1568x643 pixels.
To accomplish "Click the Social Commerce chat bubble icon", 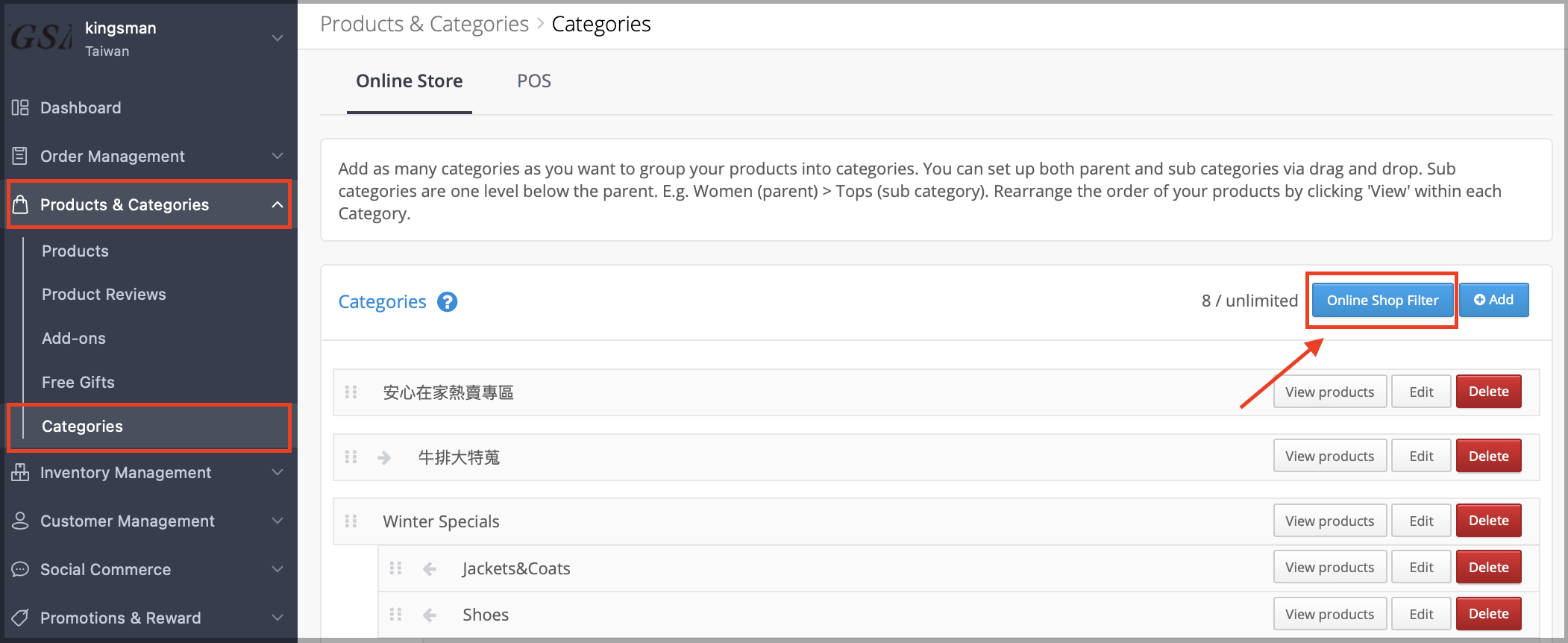I will [20, 570].
